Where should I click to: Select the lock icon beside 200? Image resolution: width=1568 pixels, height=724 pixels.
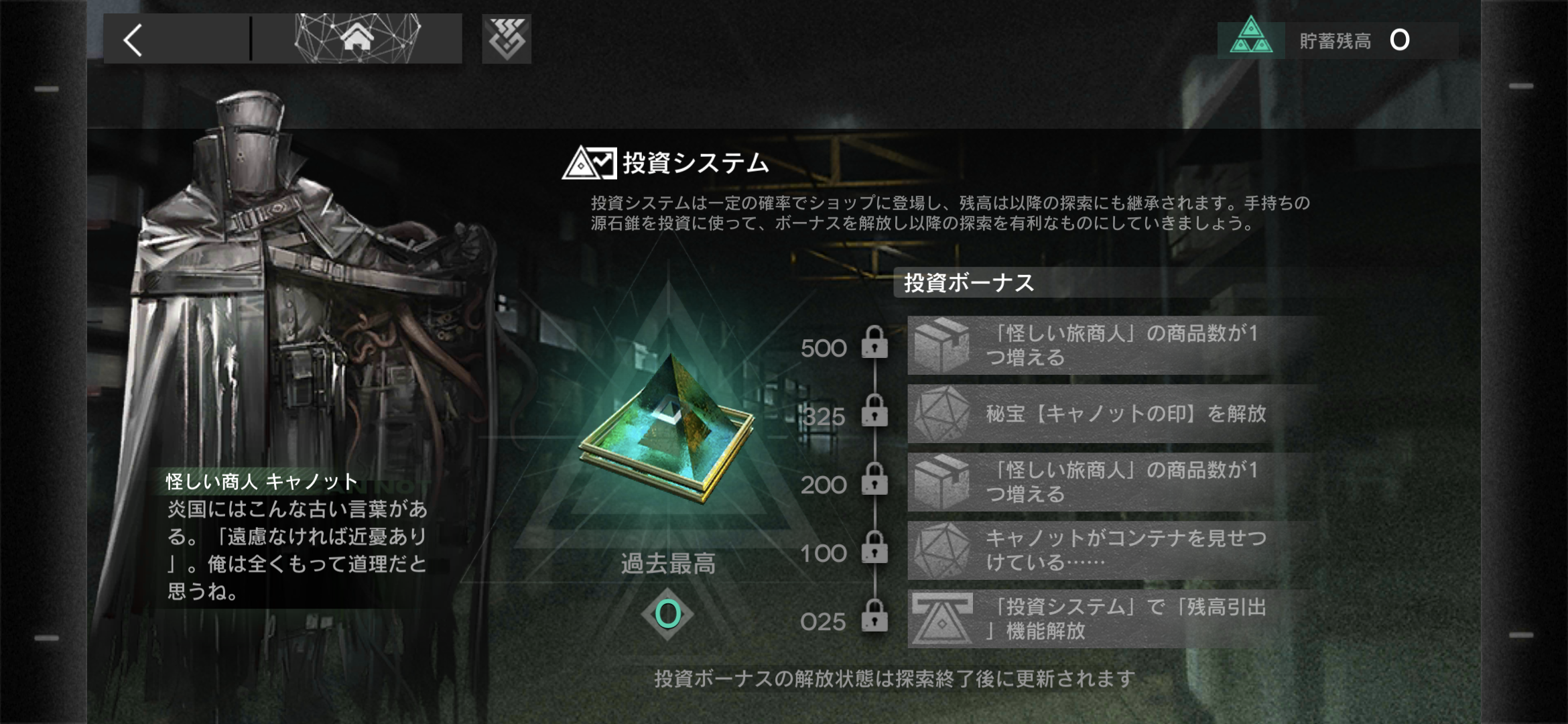[874, 479]
